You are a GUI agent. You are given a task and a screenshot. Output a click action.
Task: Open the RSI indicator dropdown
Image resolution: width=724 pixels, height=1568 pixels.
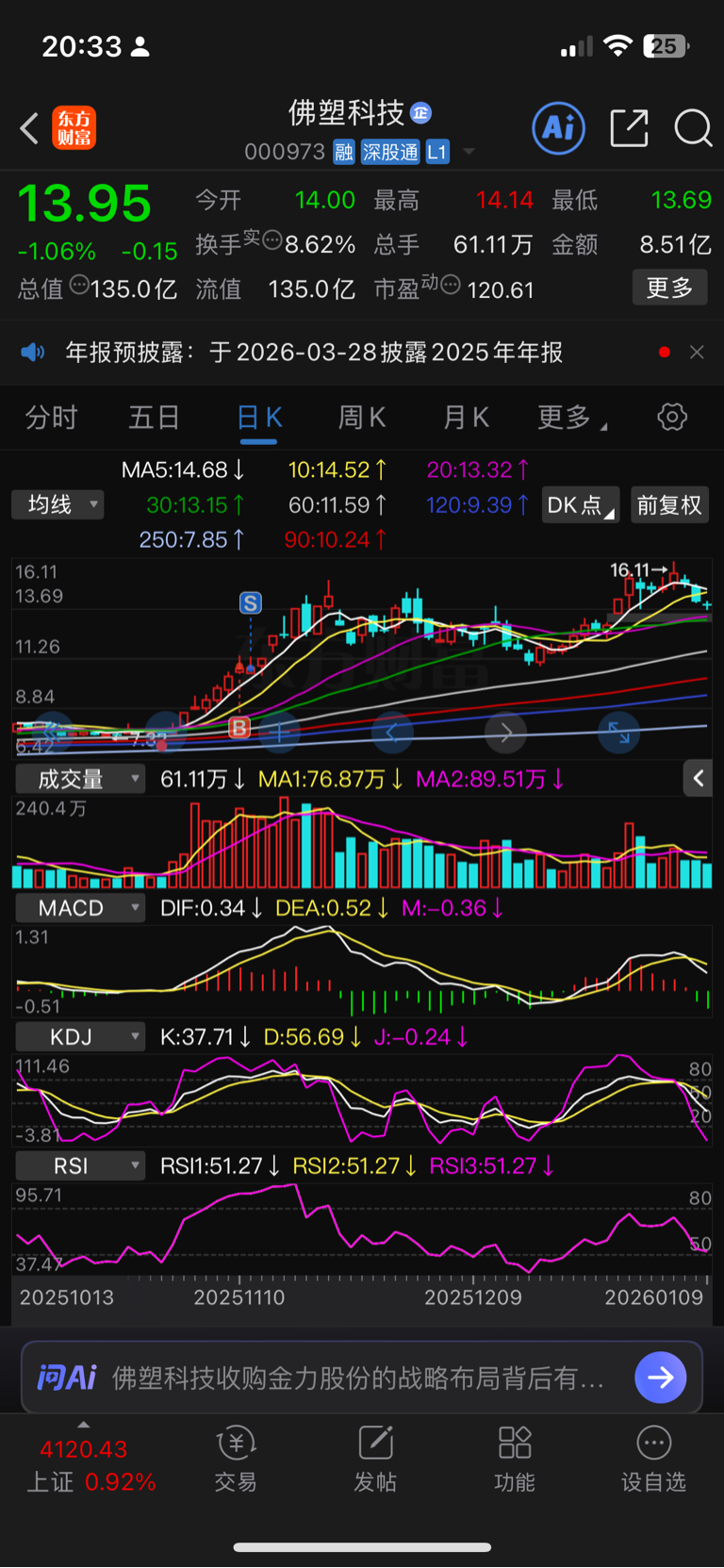pyautogui.click(x=80, y=1166)
